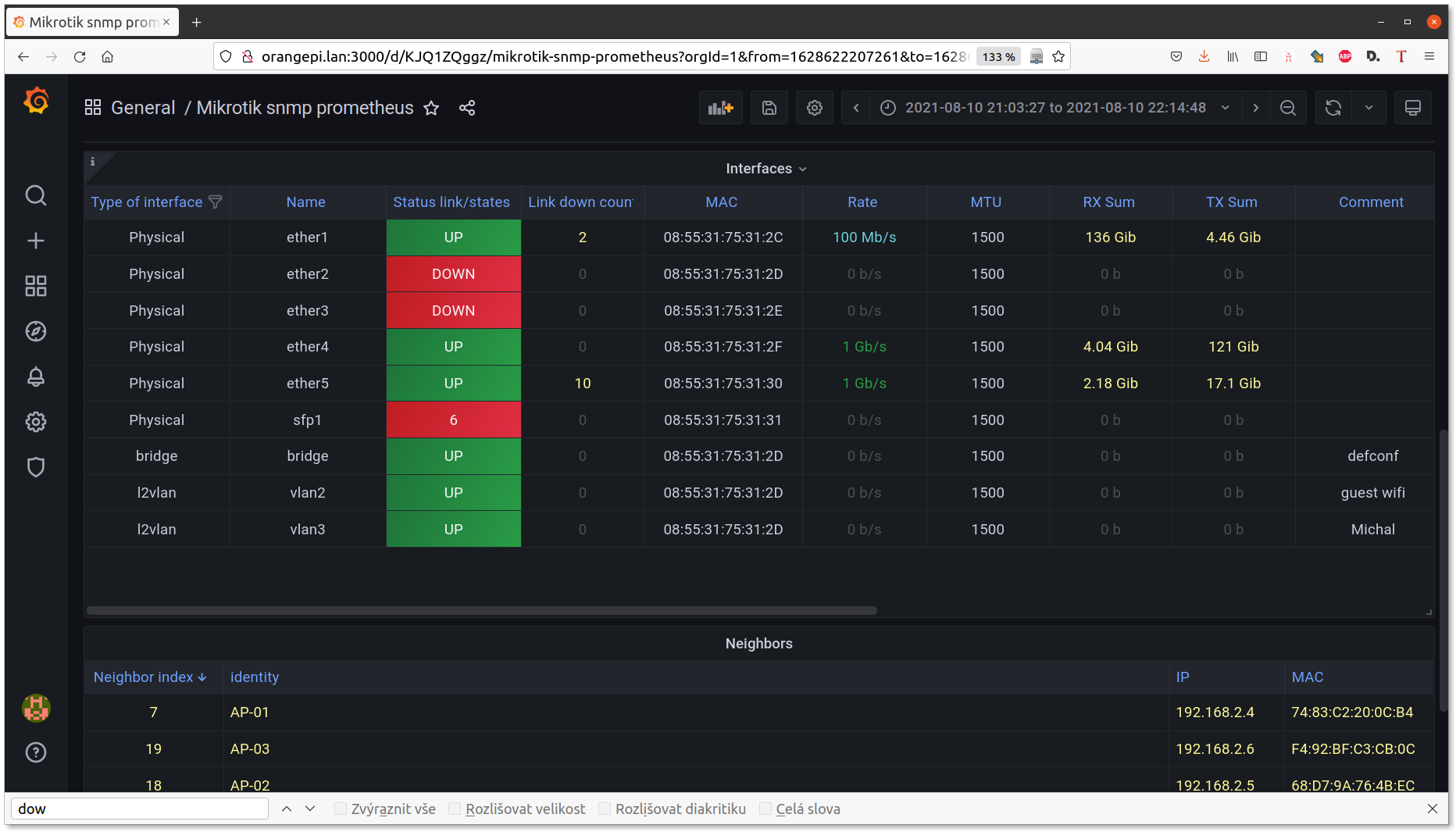Sort by the Name column header
Screen dimensions: 1456x832
click(305, 202)
